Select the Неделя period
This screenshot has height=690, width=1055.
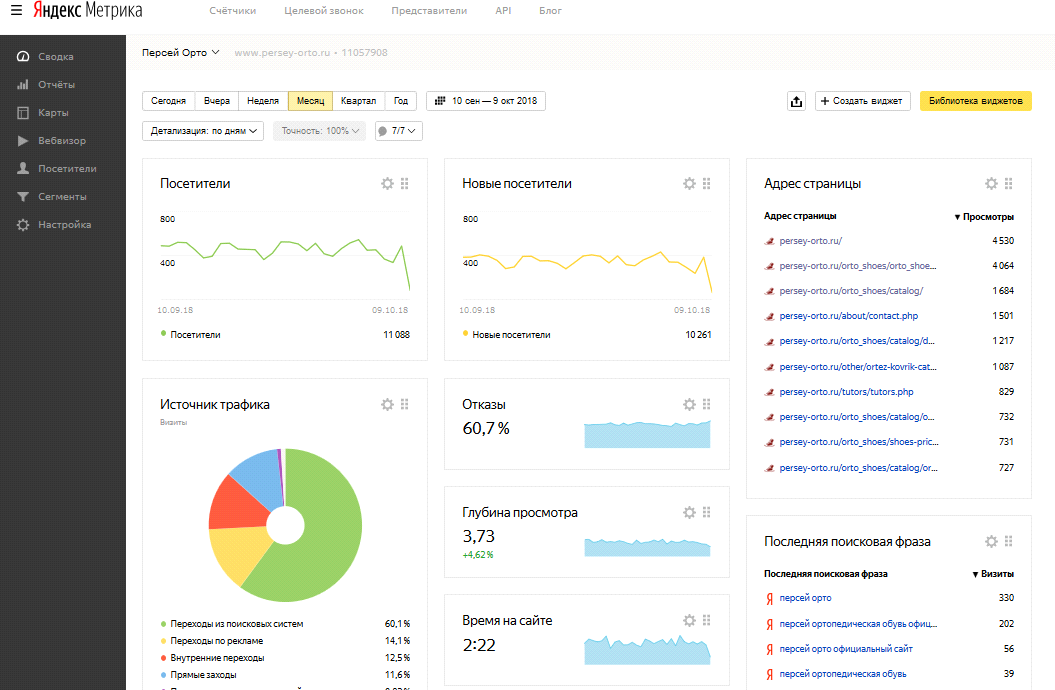[263, 101]
